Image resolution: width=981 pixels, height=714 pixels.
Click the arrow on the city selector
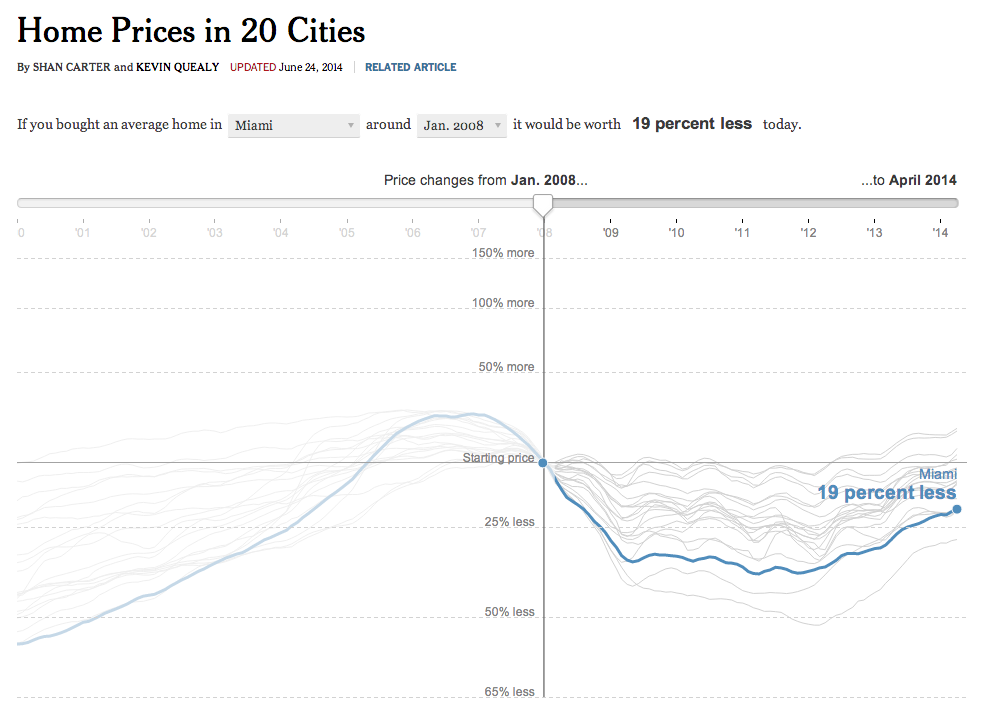[351, 125]
